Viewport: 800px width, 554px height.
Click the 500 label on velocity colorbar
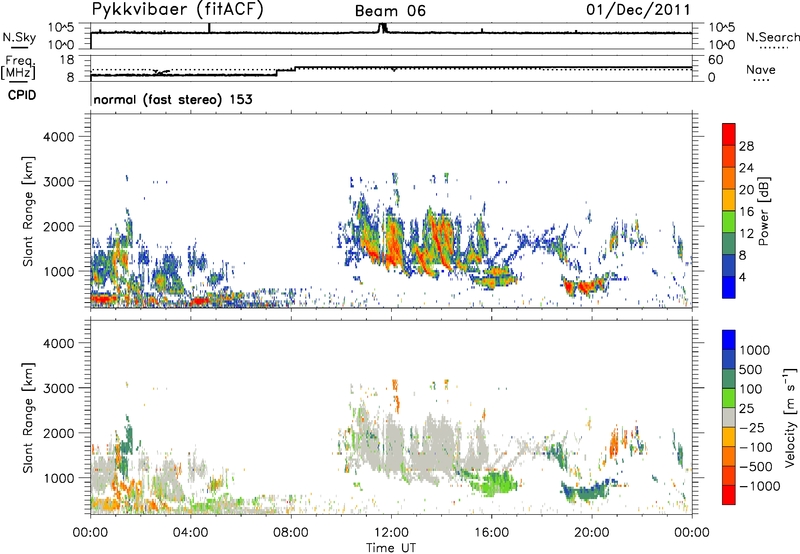[x=751, y=369]
